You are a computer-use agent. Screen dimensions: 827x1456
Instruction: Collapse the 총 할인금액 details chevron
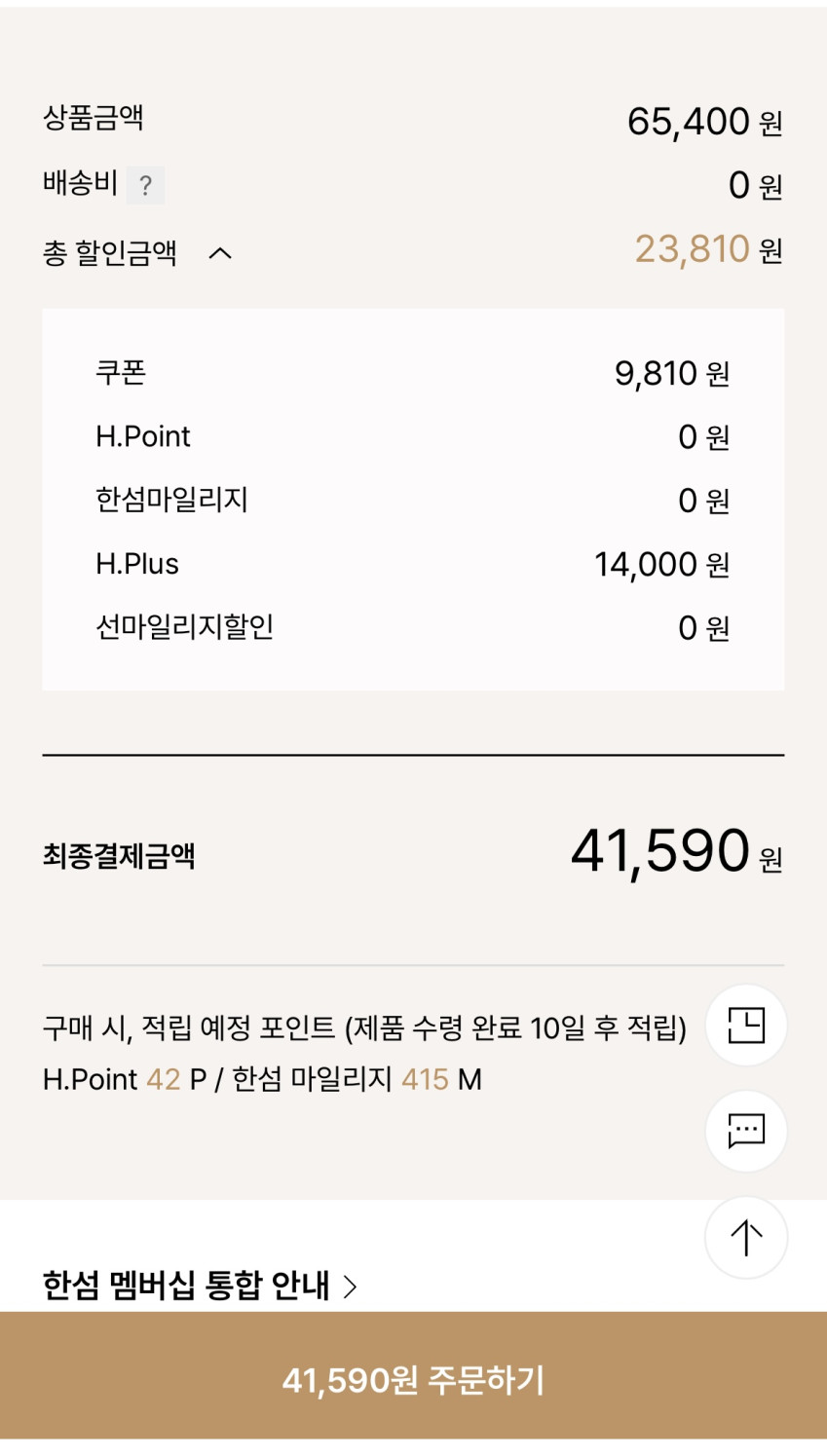(x=220, y=253)
